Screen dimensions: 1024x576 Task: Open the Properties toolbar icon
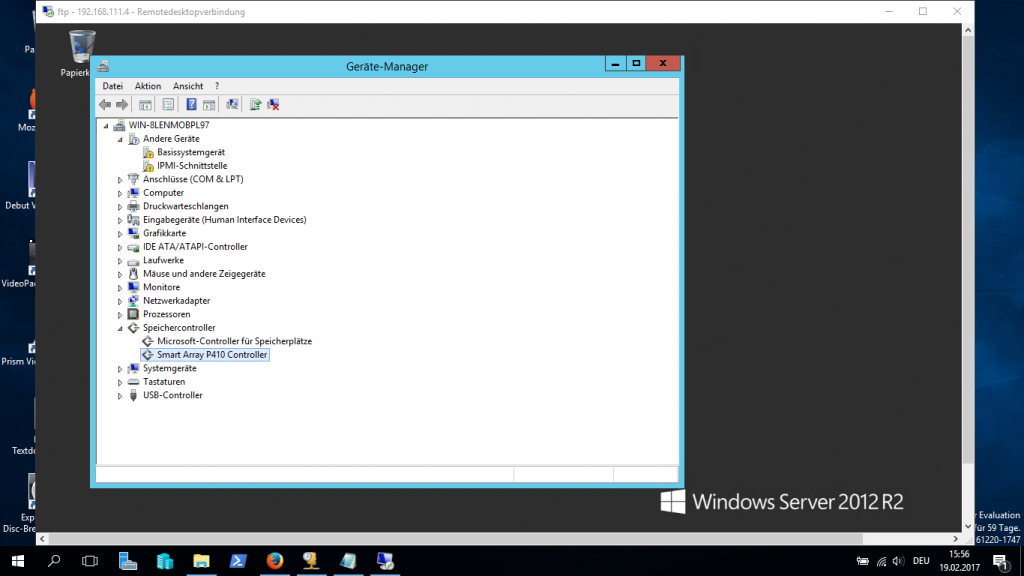tap(168, 104)
